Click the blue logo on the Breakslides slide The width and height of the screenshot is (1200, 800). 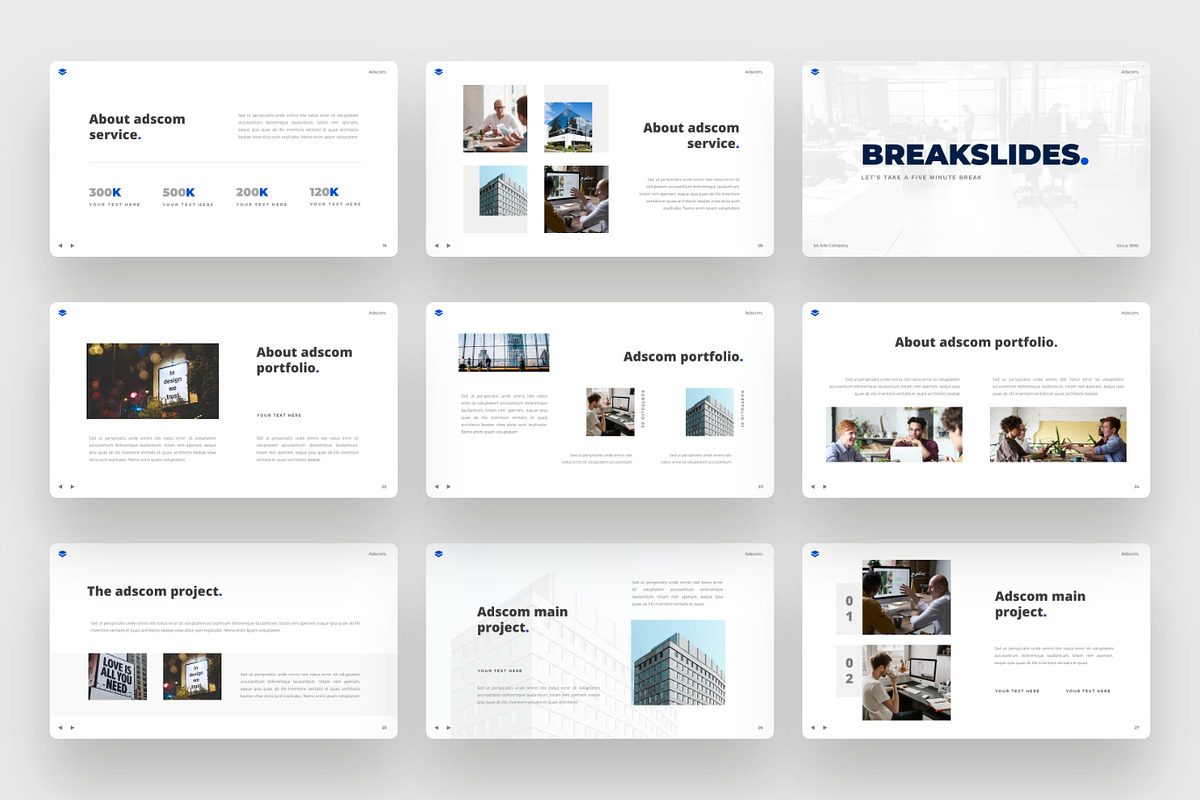814,72
